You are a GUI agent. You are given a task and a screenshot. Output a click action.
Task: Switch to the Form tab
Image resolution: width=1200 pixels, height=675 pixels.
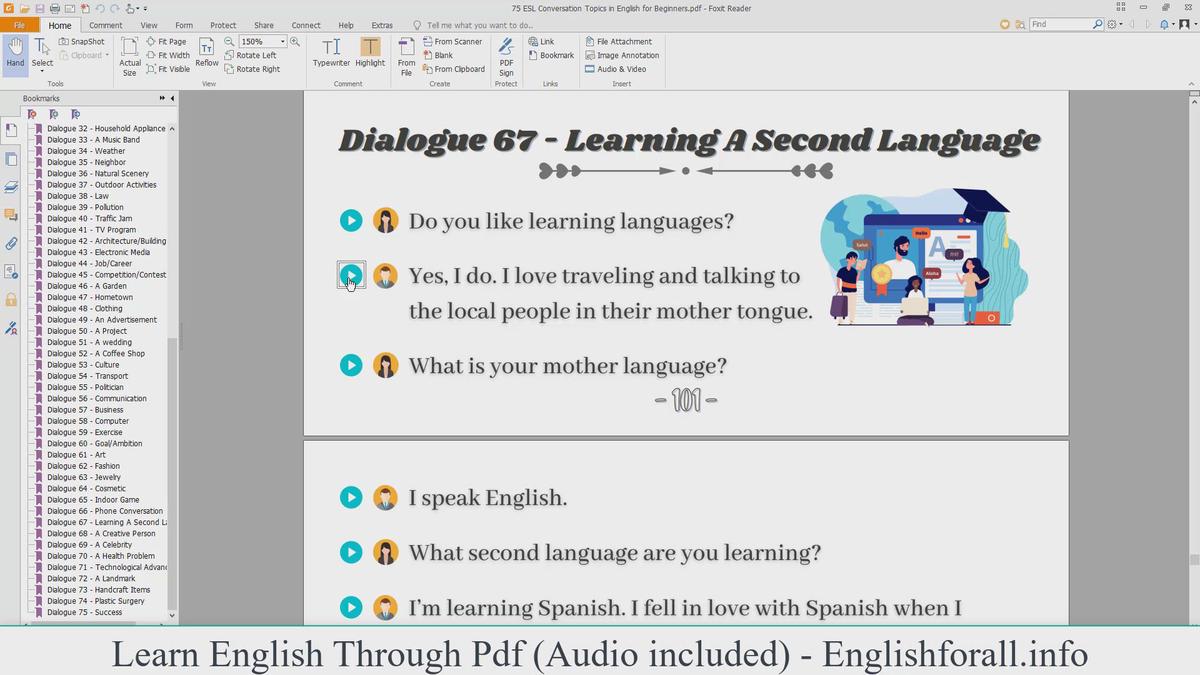point(184,25)
